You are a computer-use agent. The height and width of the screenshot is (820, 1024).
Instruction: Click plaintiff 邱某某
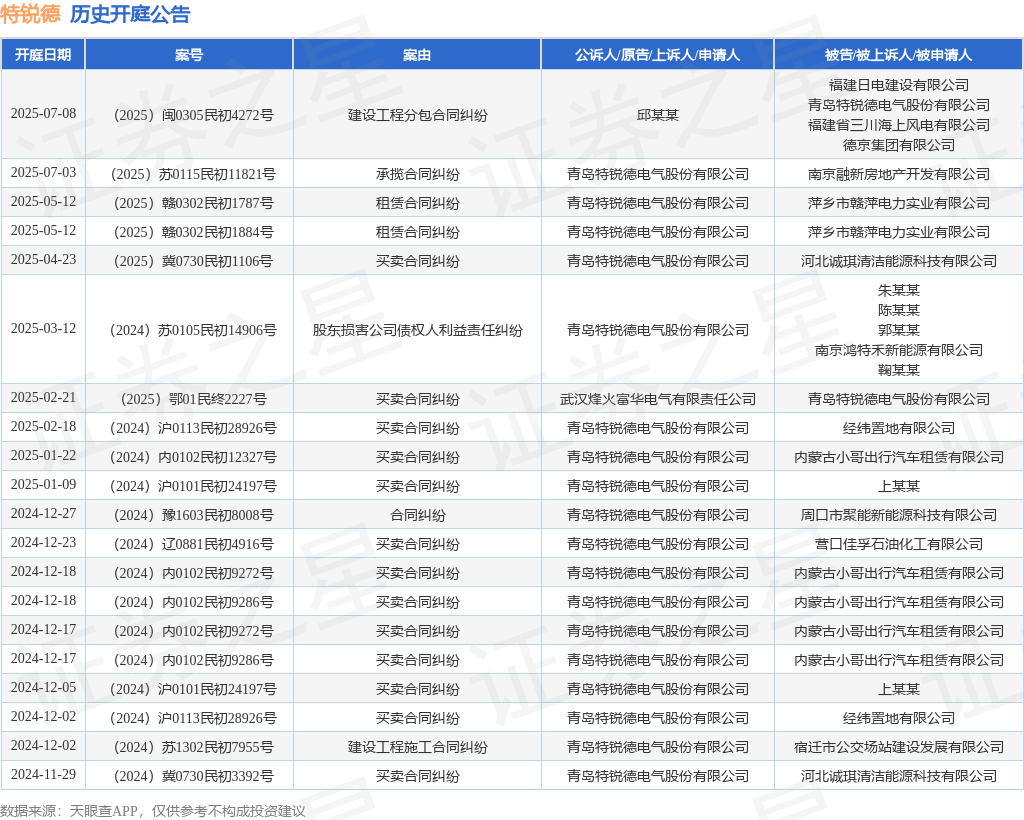(658, 116)
